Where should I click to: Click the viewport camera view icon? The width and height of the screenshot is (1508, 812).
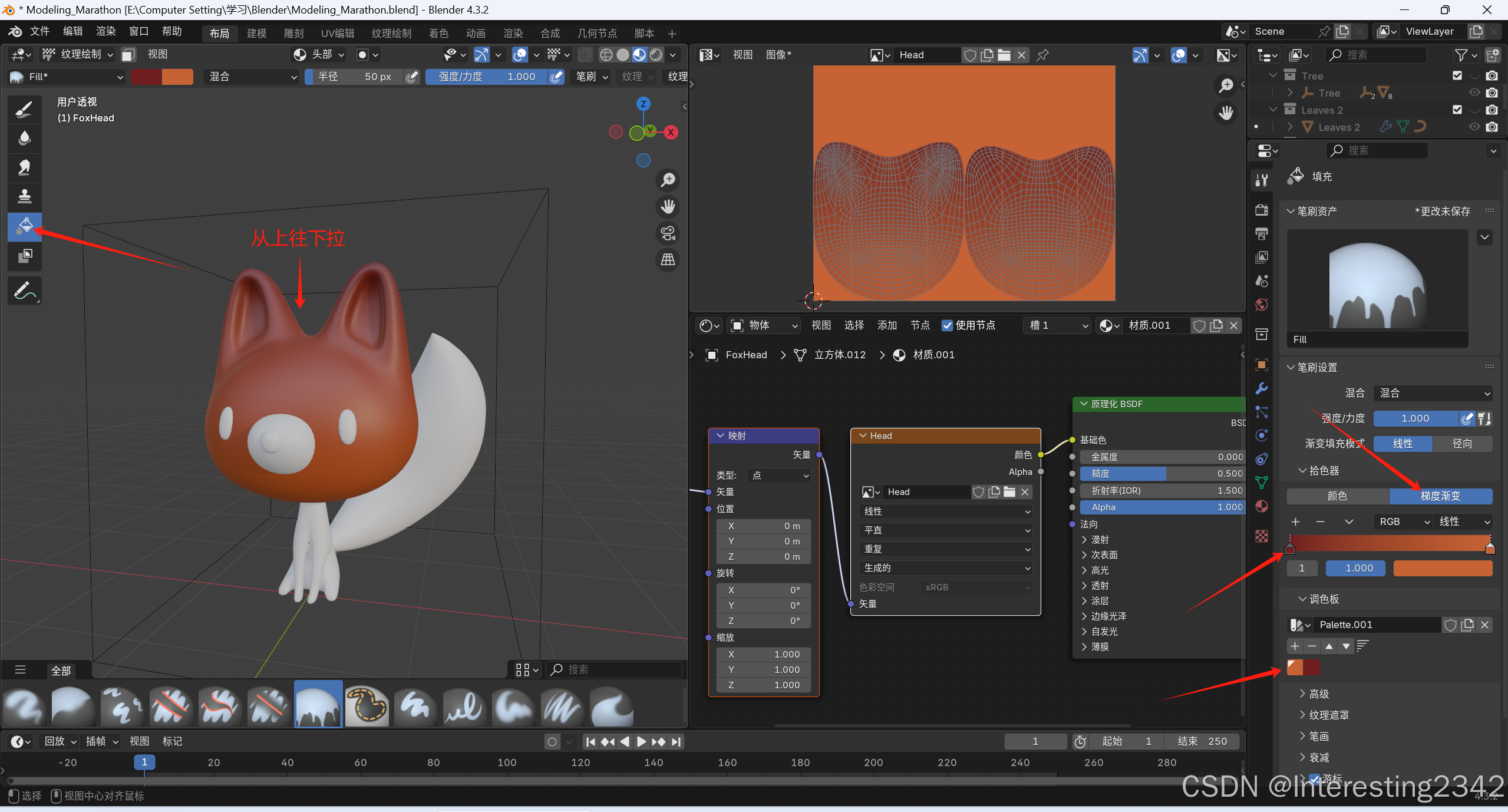click(668, 233)
